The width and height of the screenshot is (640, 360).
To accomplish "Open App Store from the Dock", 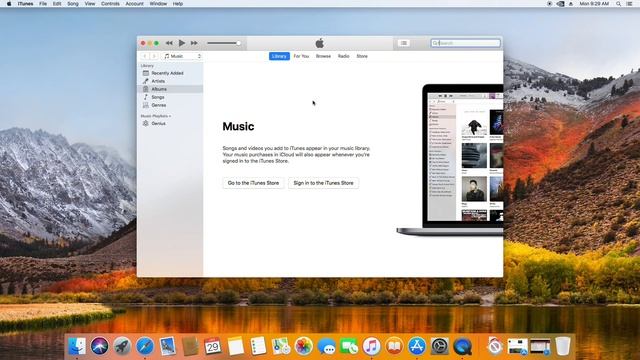I will click(417, 347).
